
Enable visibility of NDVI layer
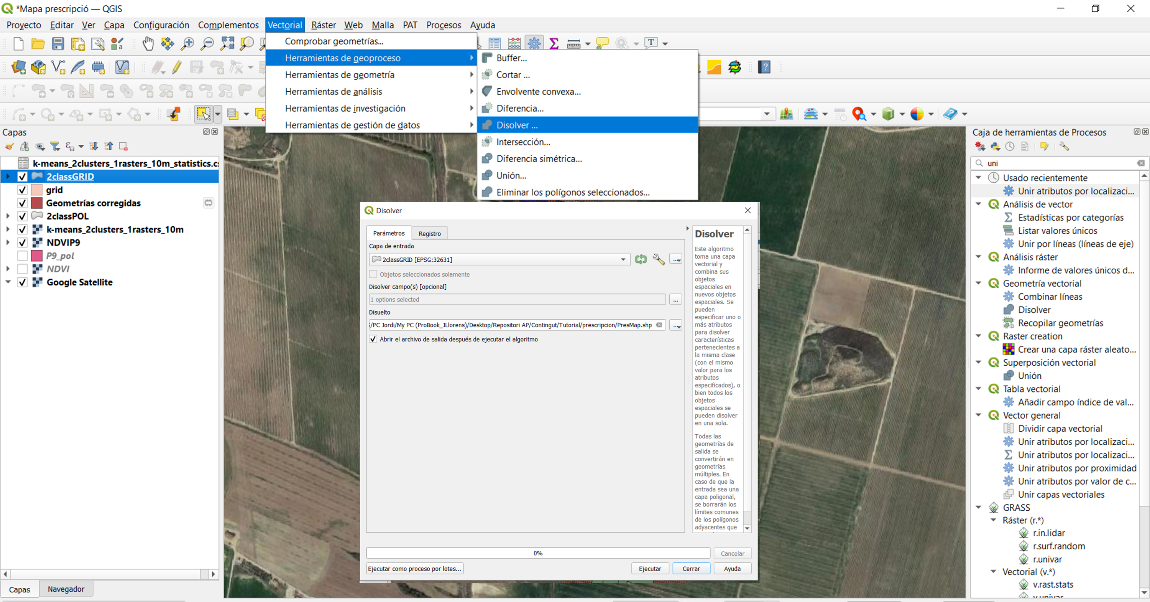23,269
